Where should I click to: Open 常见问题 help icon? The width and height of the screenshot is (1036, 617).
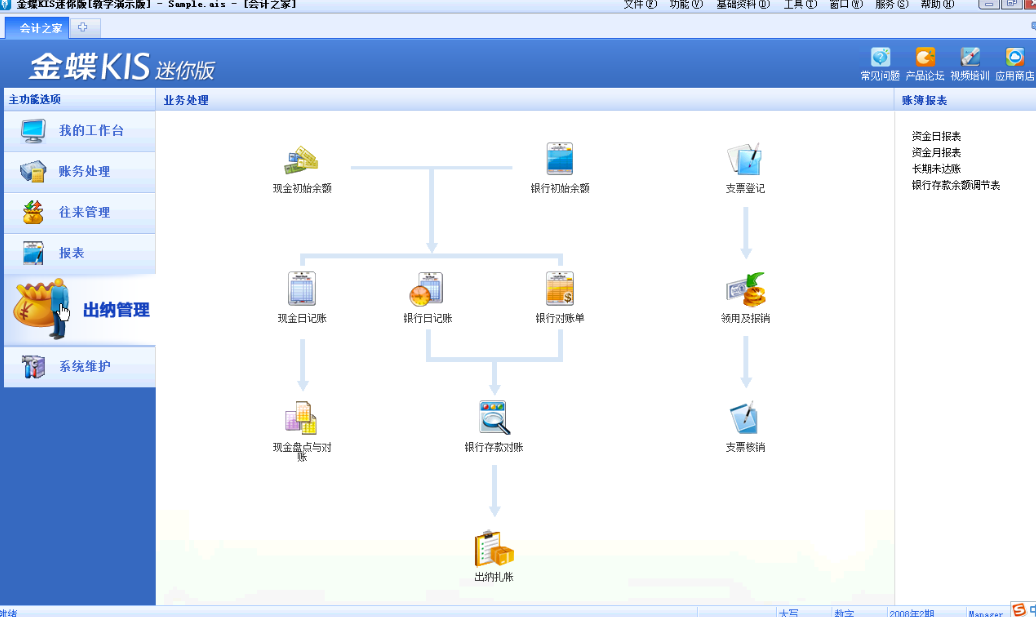(880, 58)
